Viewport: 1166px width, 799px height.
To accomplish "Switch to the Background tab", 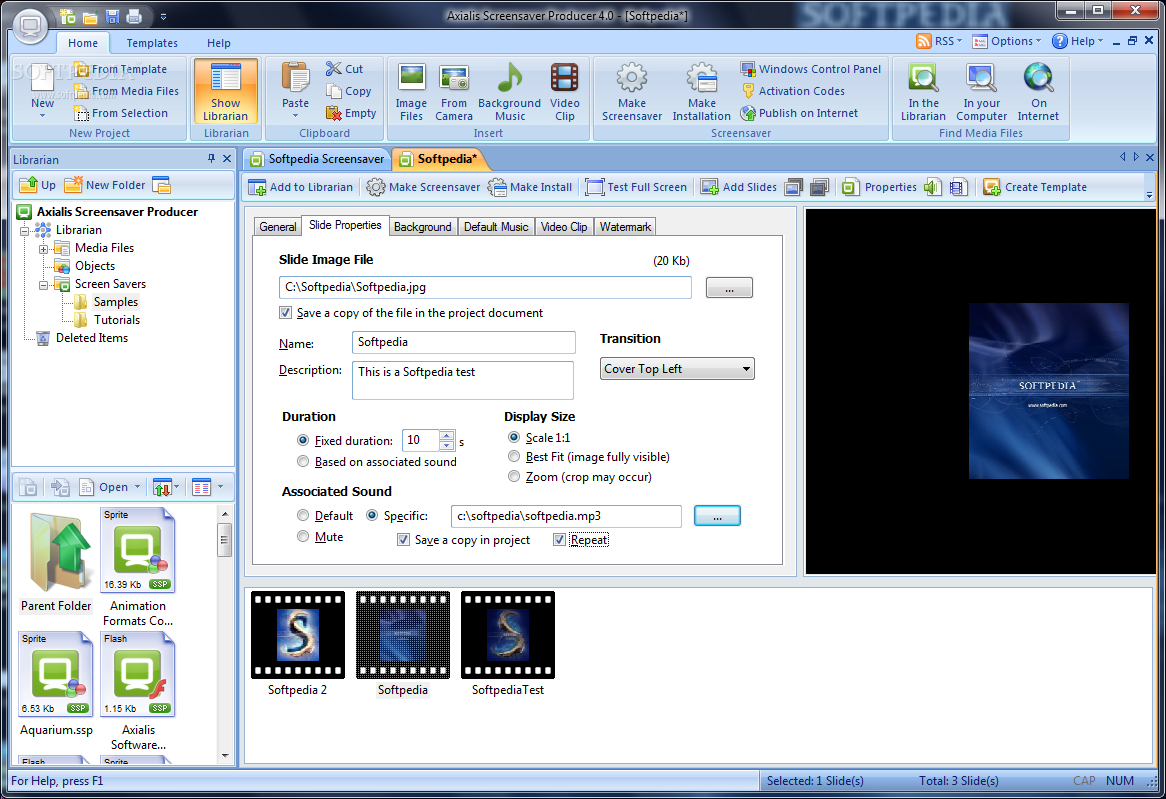I will point(422,227).
